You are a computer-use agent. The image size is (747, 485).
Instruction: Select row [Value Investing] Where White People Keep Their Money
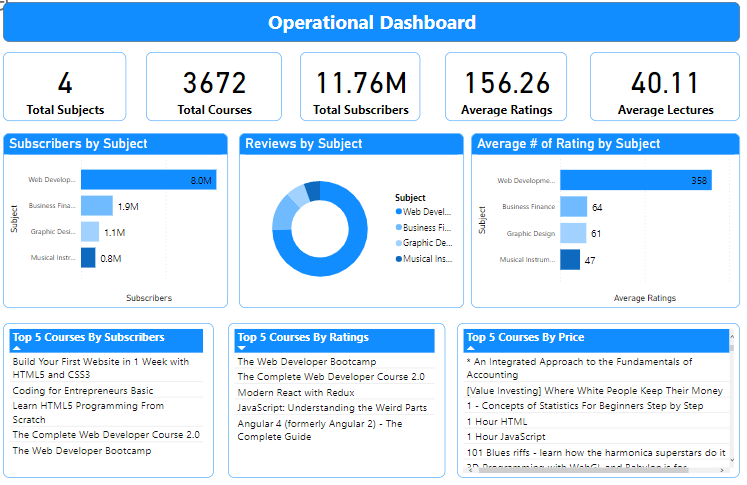point(596,391)
